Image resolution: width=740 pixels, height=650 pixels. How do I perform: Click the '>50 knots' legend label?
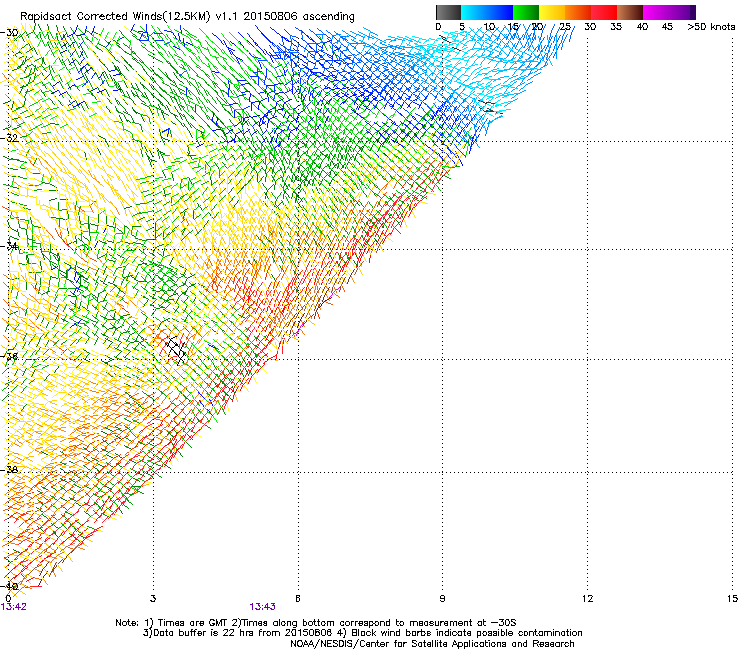(x=711, y=26)
